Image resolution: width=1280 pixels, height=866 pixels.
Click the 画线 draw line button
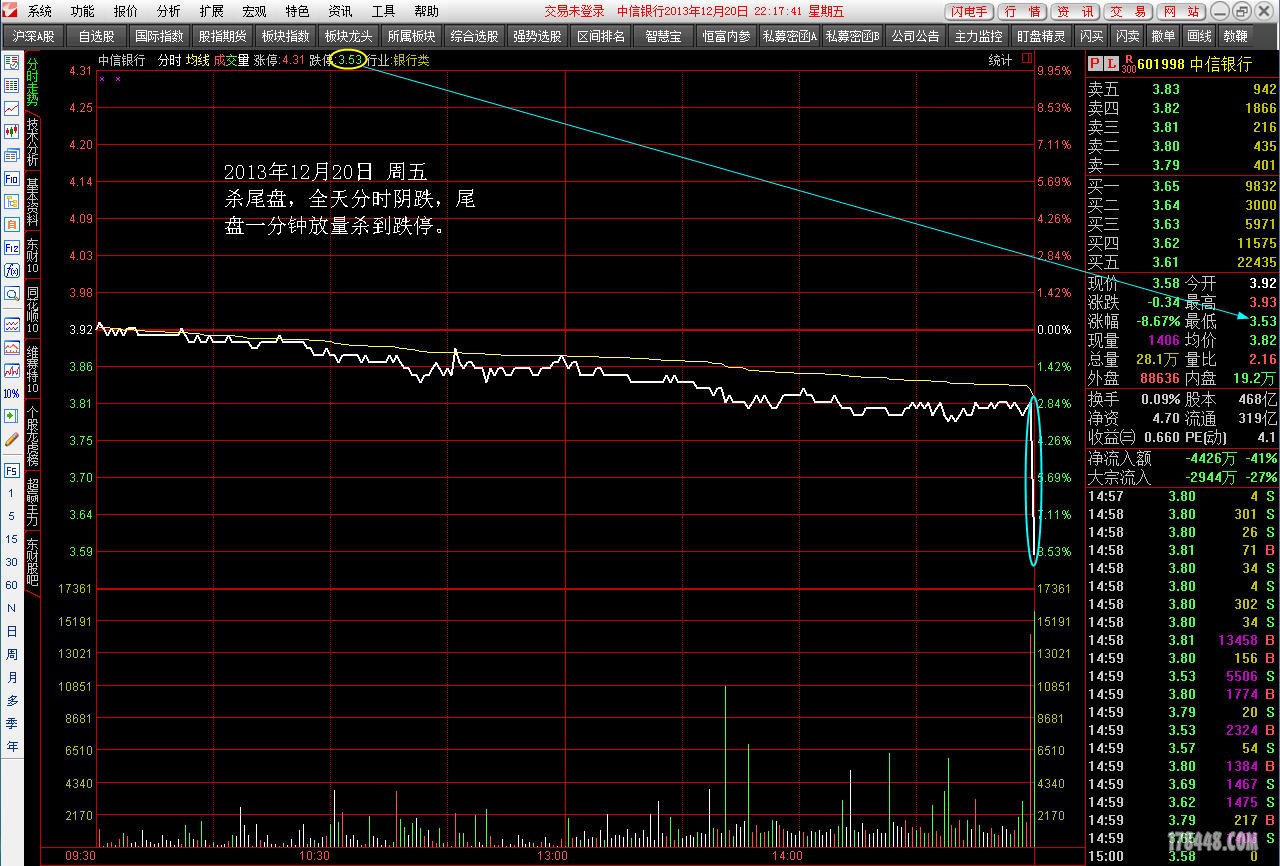coord(1199,36)
